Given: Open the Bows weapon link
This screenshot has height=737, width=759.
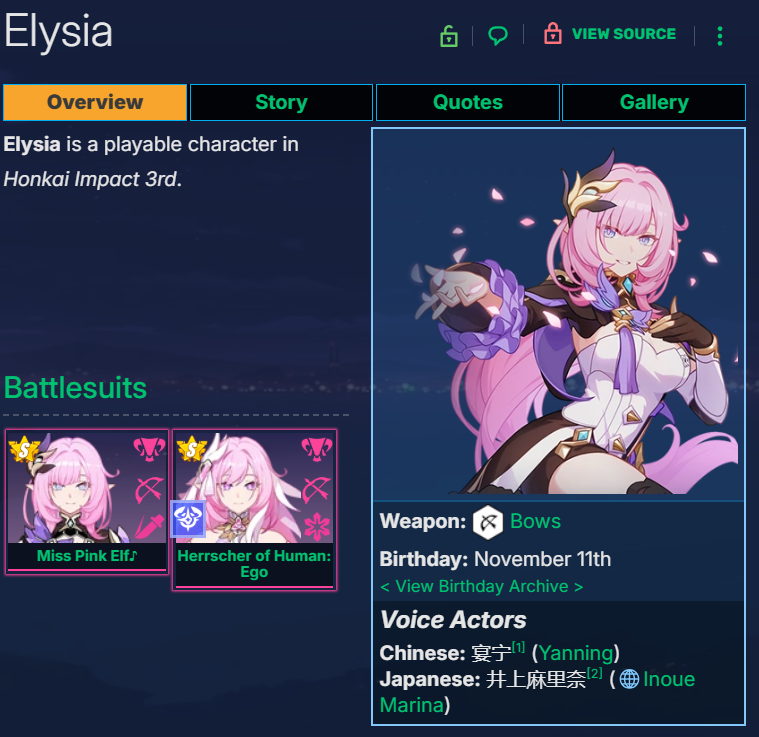Looking at the screenshot, I should pos(535,521).
